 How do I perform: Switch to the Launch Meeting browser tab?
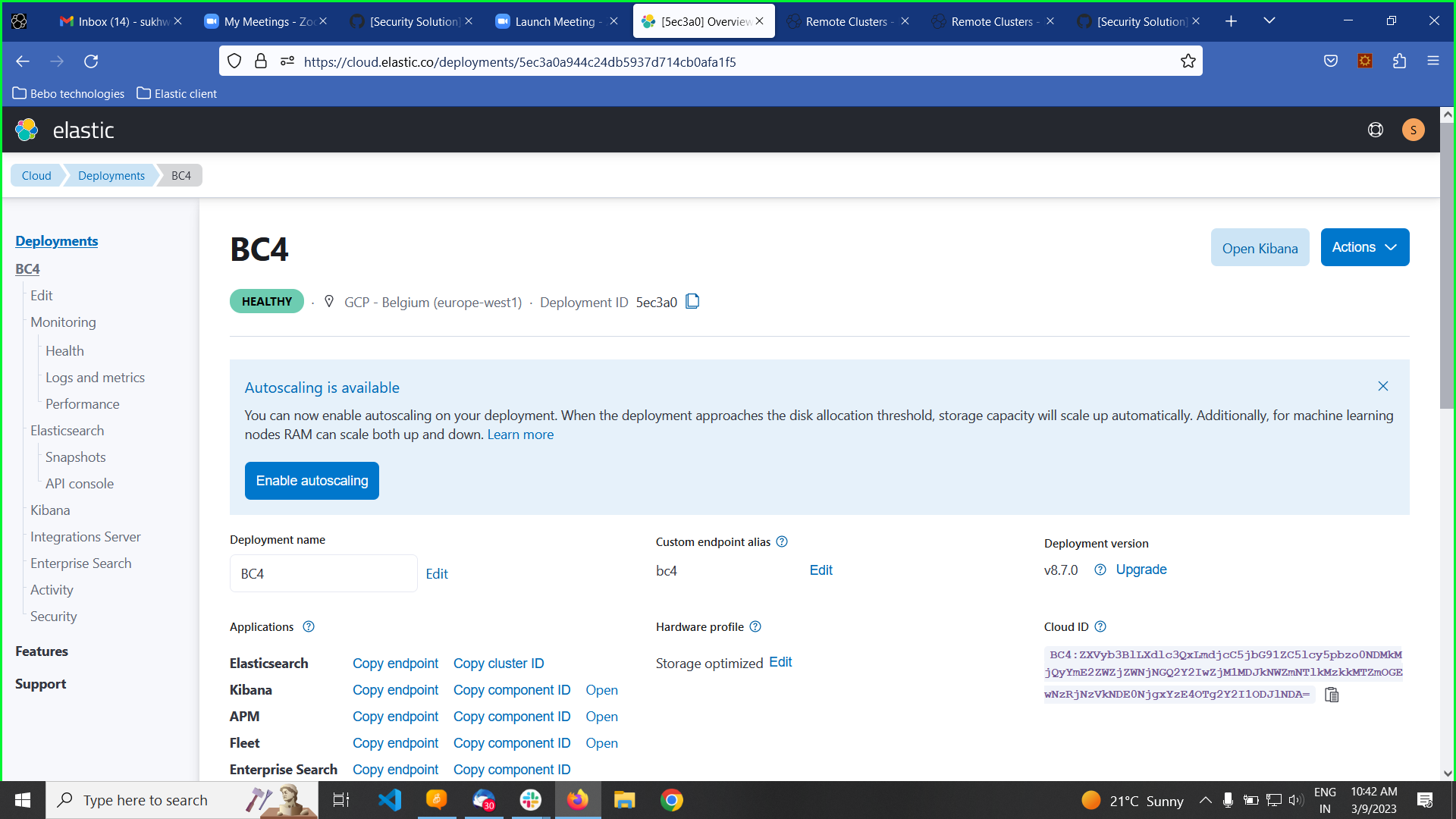(554, 21)
